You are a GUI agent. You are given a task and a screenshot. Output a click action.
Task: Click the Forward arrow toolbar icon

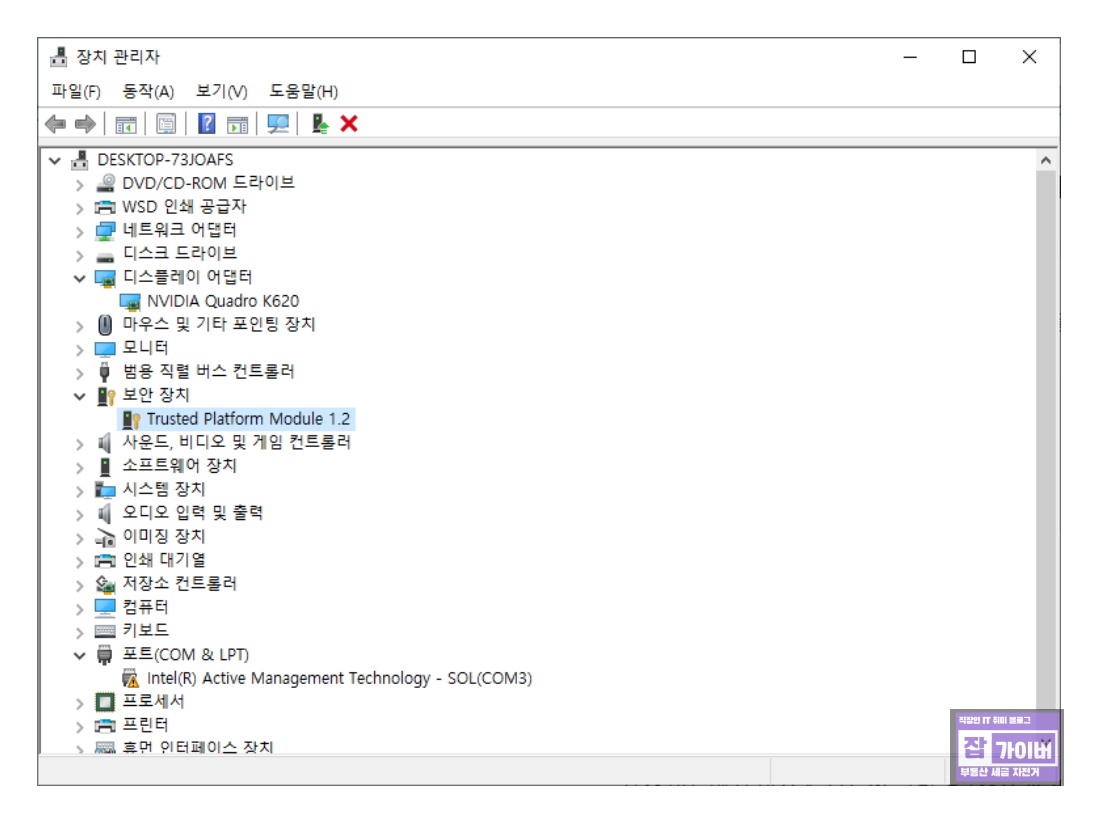pyautogui.click(x=85, y=125)
